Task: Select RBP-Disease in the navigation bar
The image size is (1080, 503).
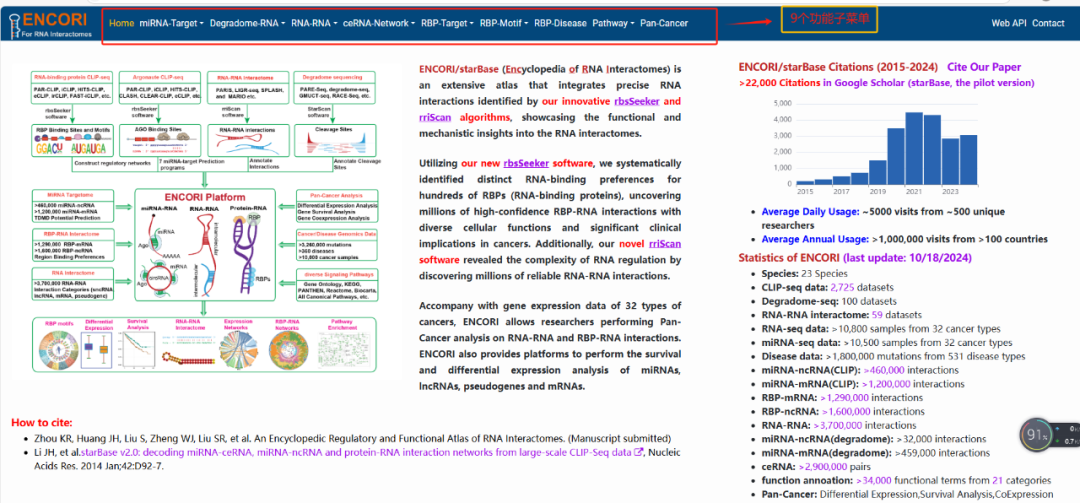Action: (x=560, y=23)
